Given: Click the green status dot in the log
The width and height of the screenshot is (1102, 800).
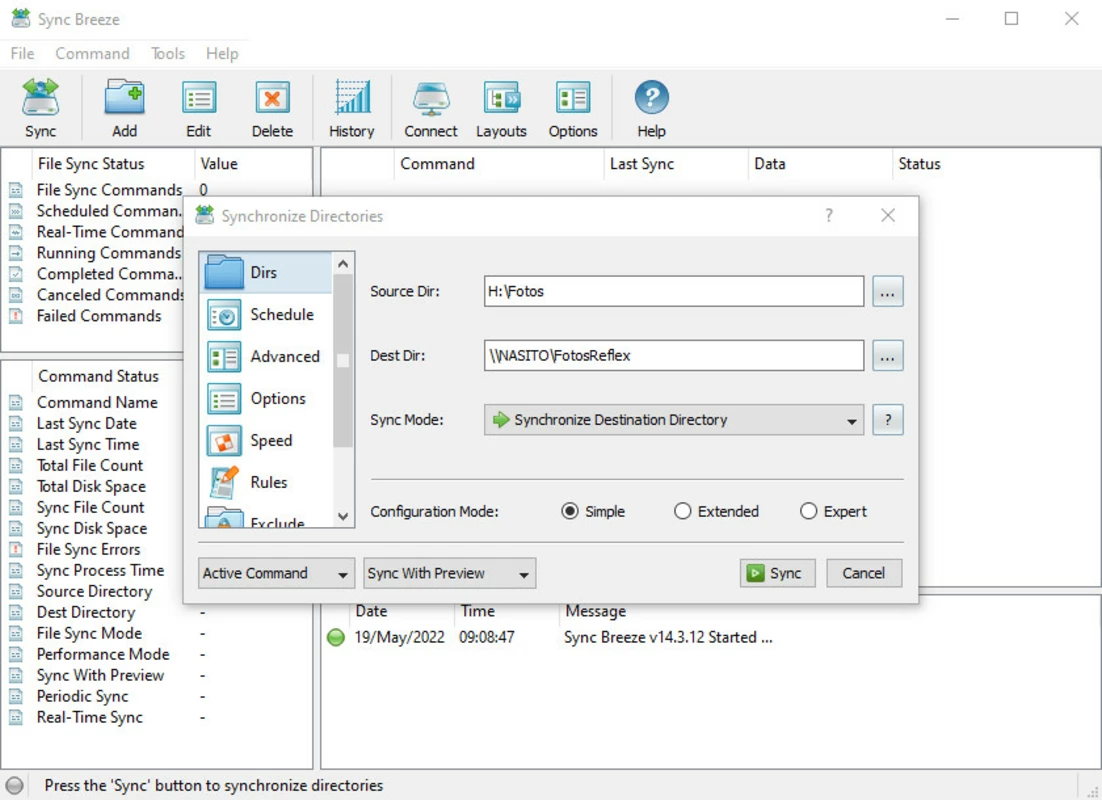Looking at the screenshot, I should point(336,638).
